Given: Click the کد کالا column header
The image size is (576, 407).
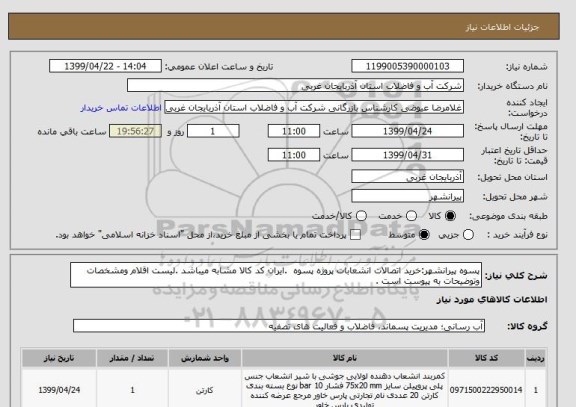Looking at the screenshot, I should (x=486, y=358).
